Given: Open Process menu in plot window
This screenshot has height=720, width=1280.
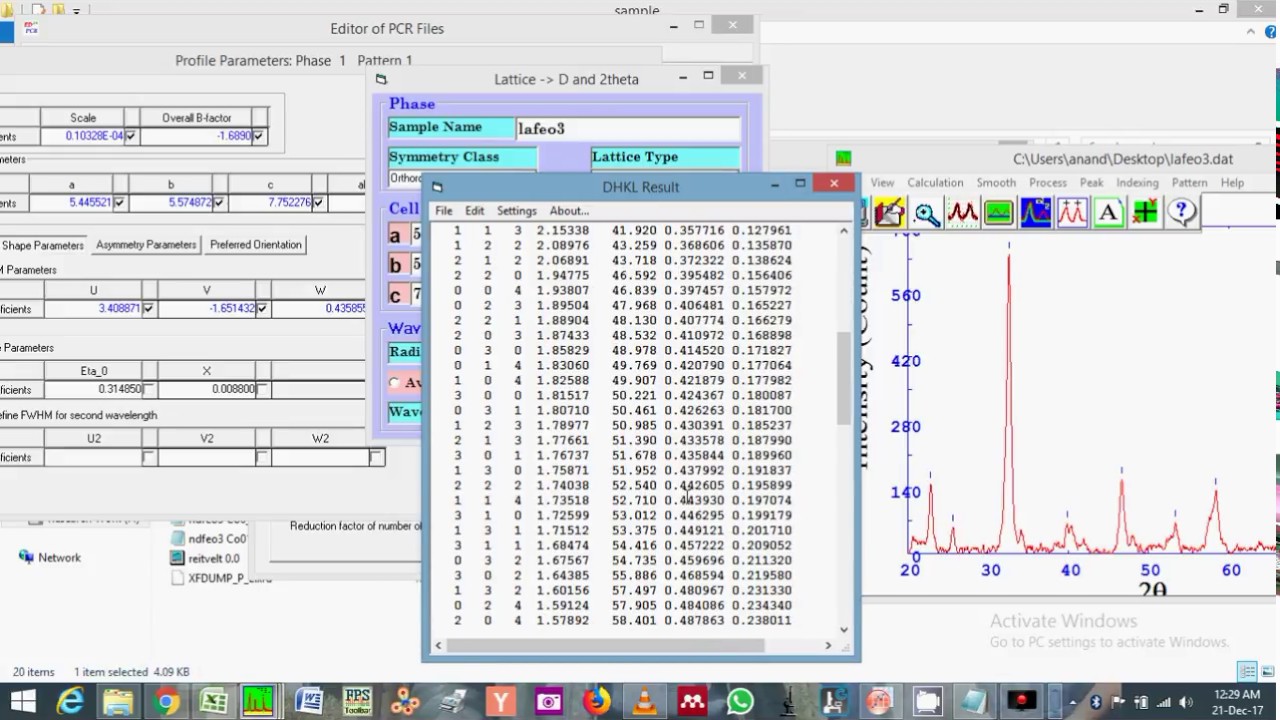Looking at the screenshot, I should pyautogui.click(x=1047, y=183).
